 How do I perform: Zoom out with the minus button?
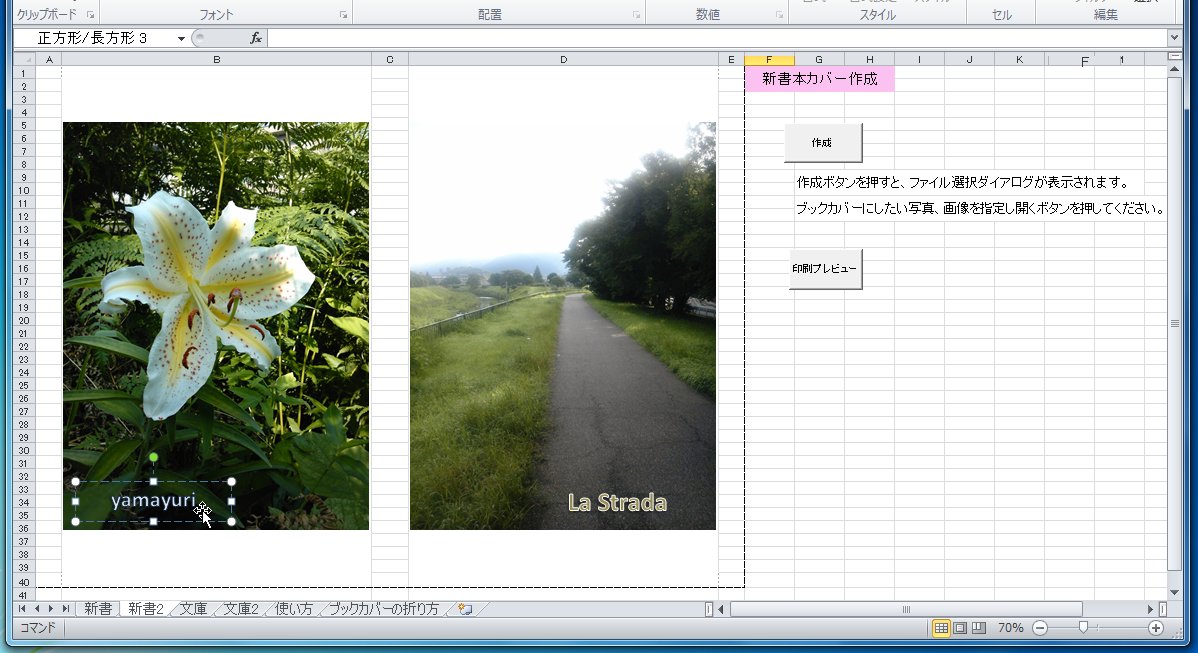(x=1040, y=628)
